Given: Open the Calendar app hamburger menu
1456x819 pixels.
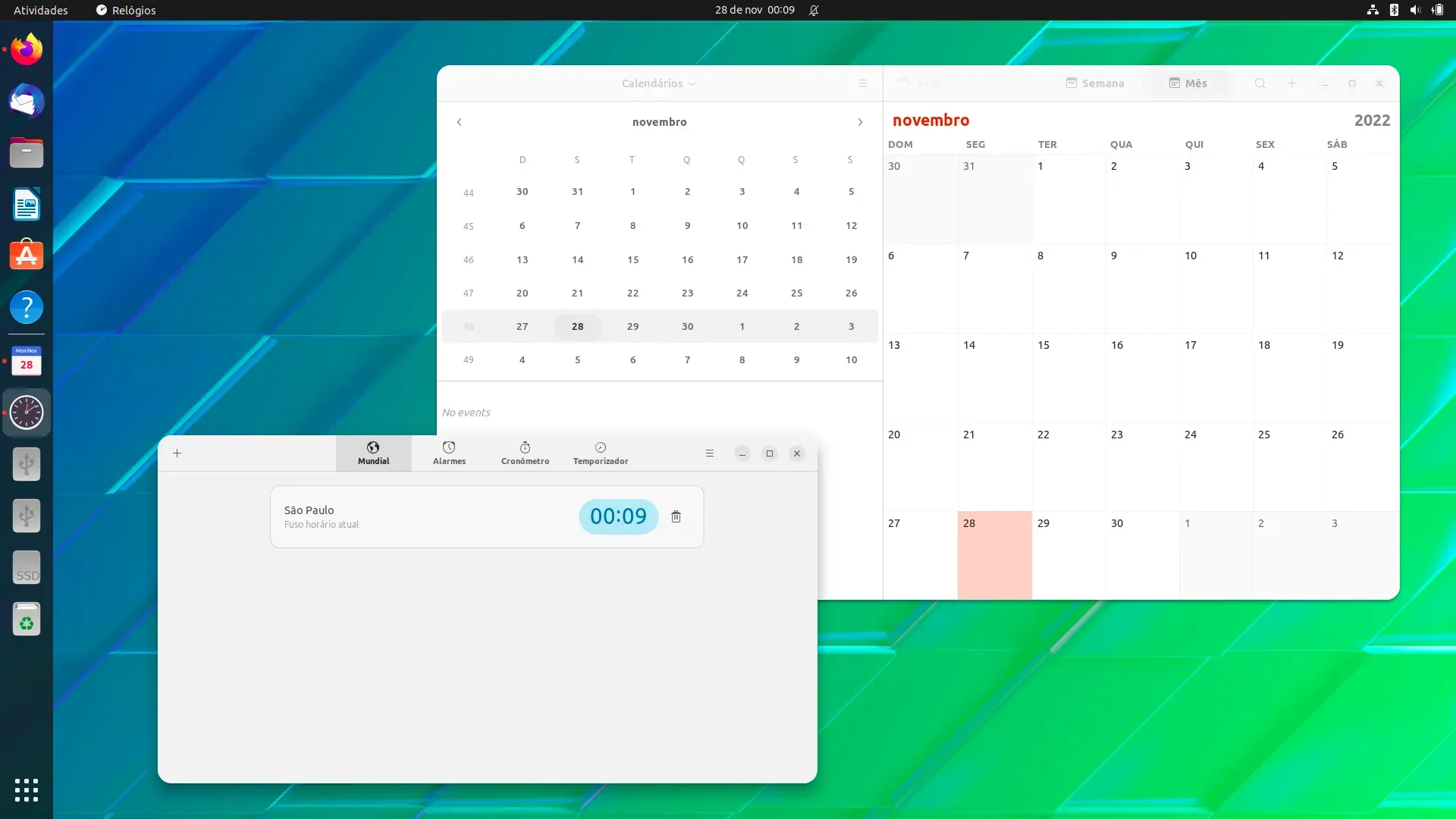Looking at the screenshot, I should click(x=863, y=83).
